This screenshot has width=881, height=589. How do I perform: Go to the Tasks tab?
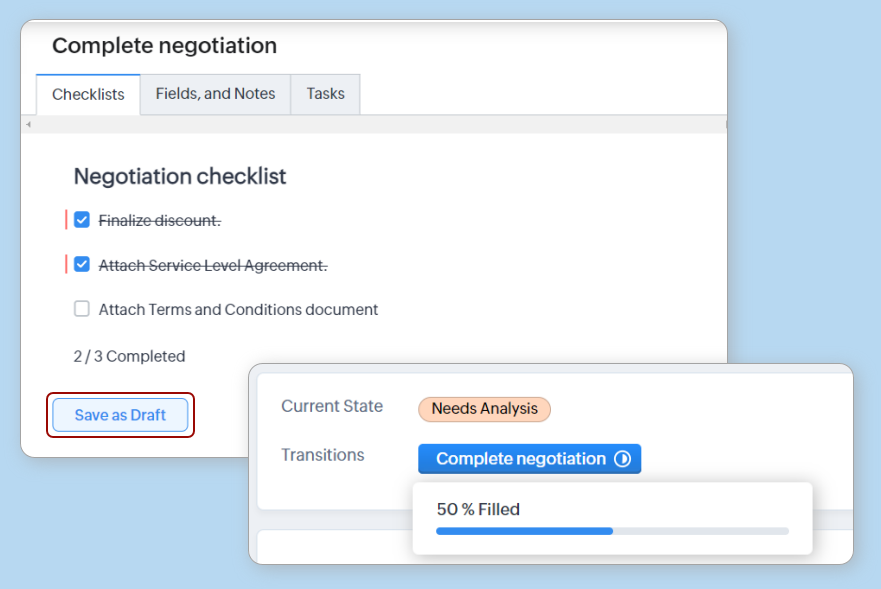coord(325,94)
